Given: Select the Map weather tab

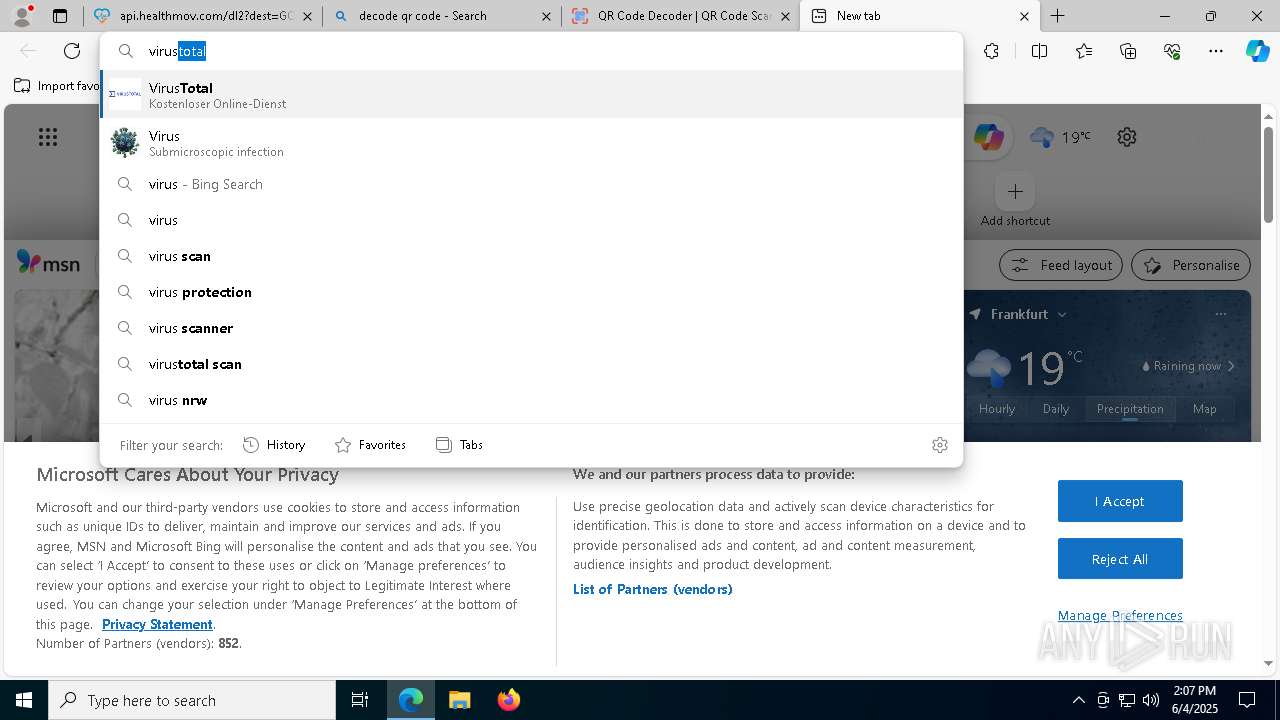Looking at the screenshot, I should (1204, 408).
